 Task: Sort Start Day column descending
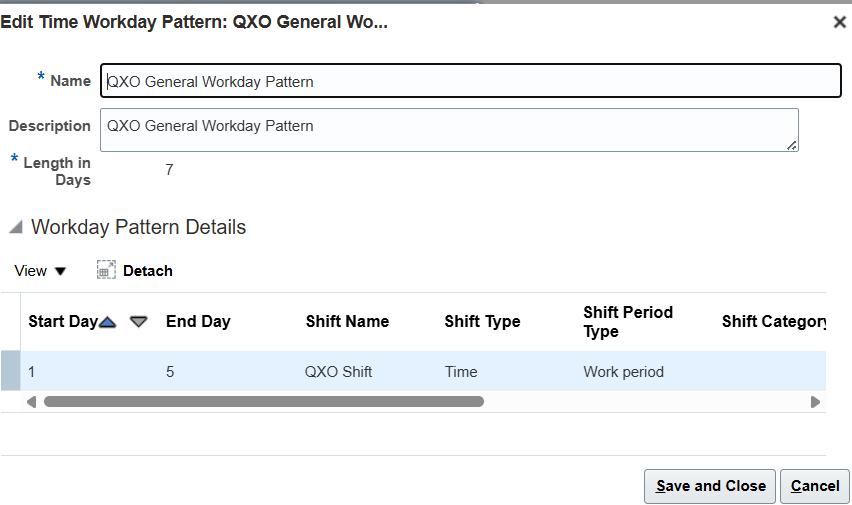pos(139,322)
